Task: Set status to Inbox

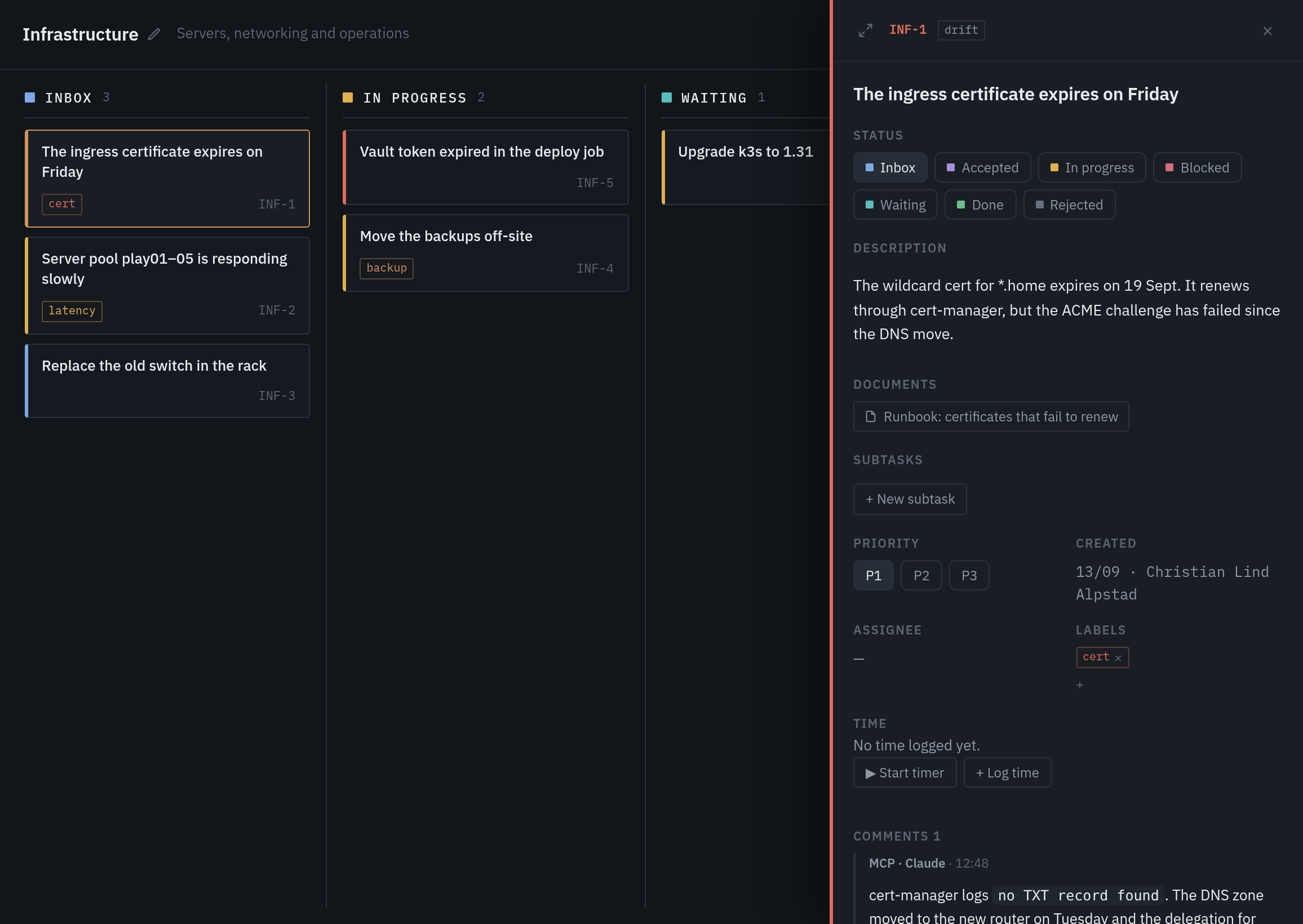Action: pyautogui.click(x=890, y=168)
